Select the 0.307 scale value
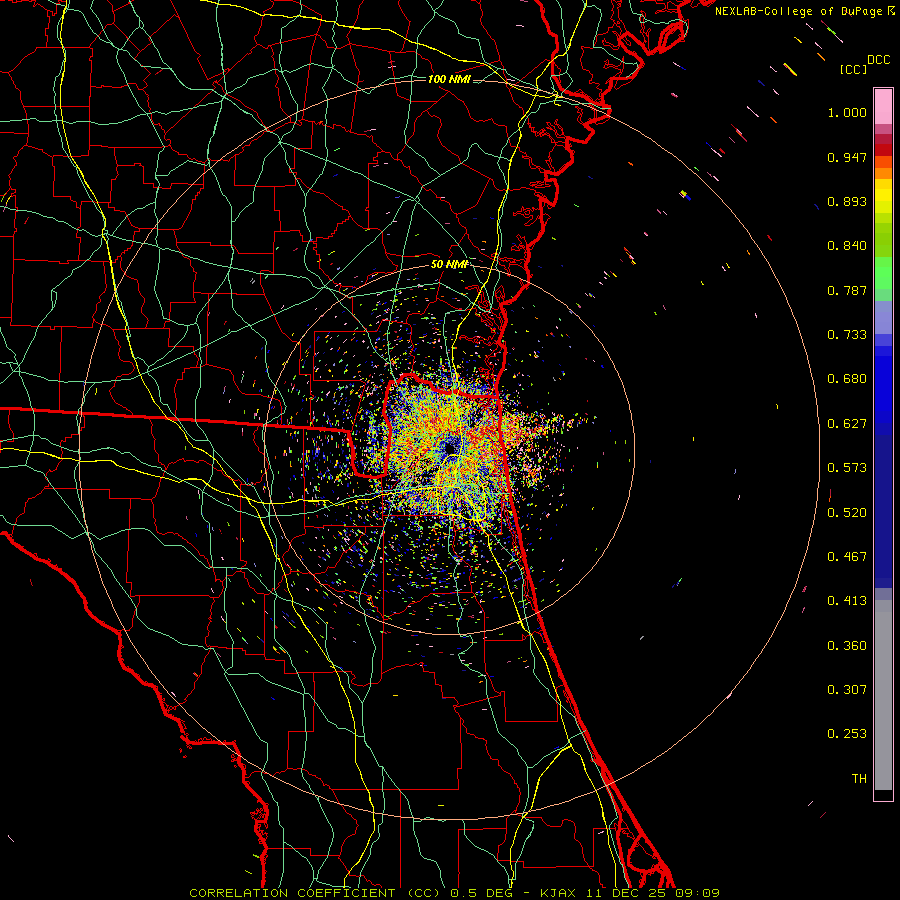This screenshot has height=900, width=900. [x=847, y=690]
